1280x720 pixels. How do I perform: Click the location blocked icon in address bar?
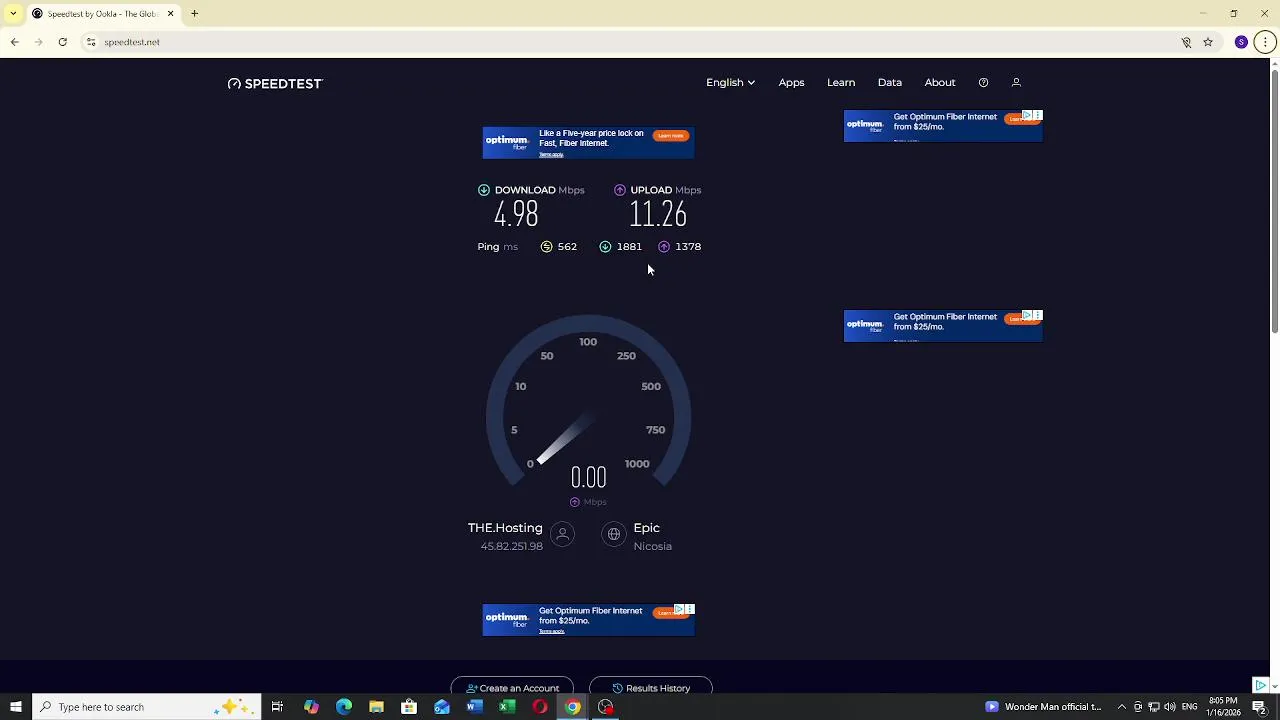[1186, 42]
